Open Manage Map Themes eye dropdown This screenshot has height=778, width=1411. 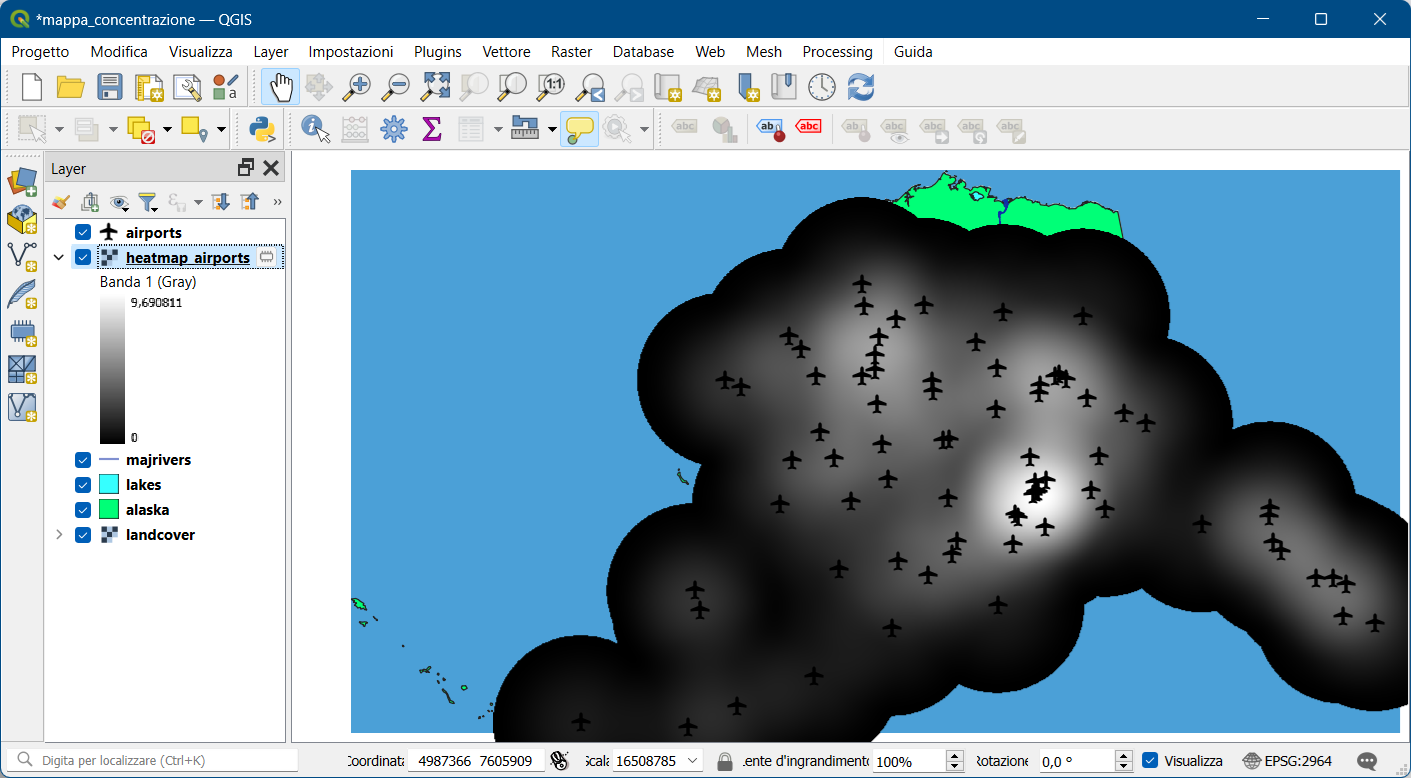tap(120, 202)
